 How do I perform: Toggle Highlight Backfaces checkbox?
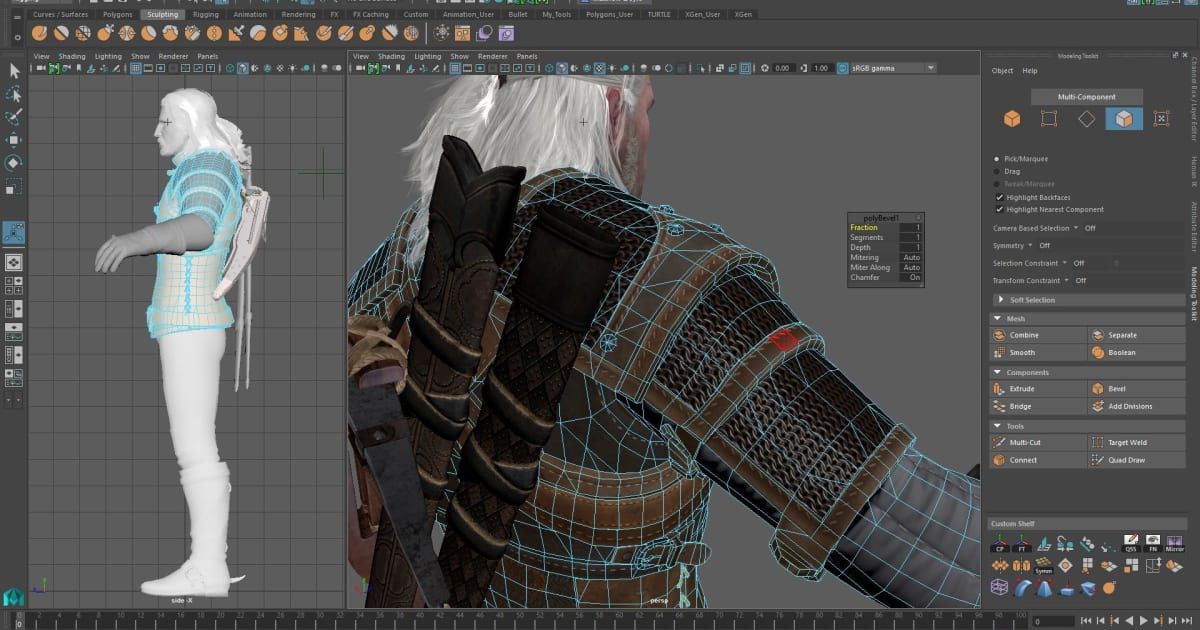tap(999, 197)
